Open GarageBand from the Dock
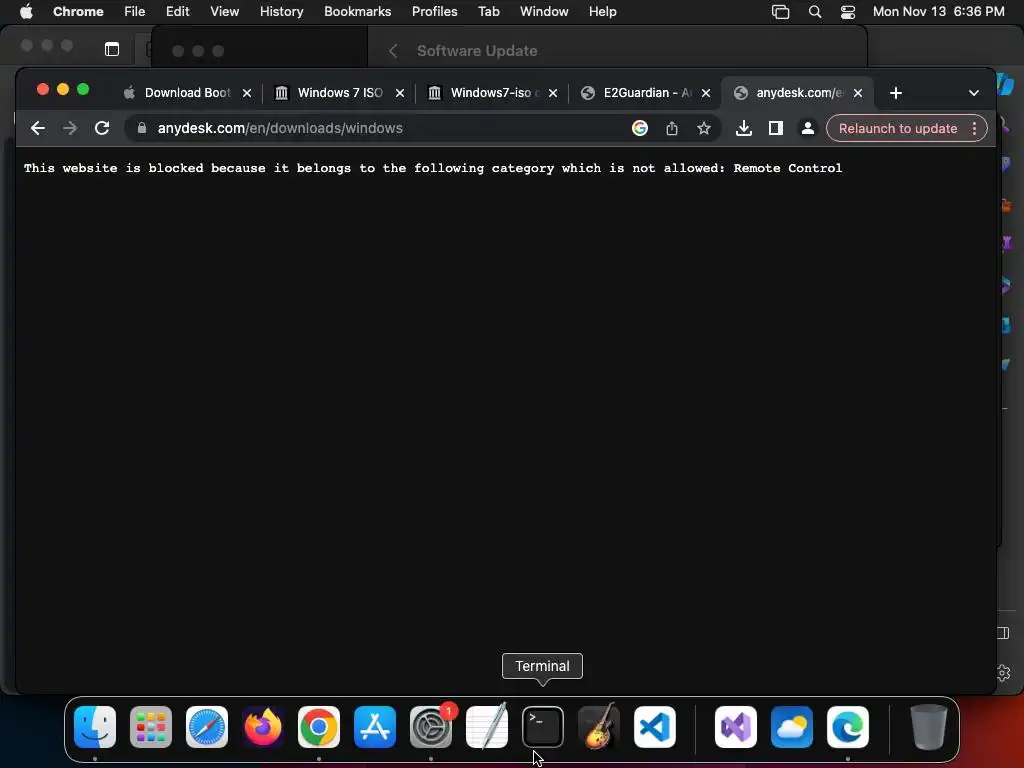Viewport: 1024px width, 768px height. coord(599,727)
